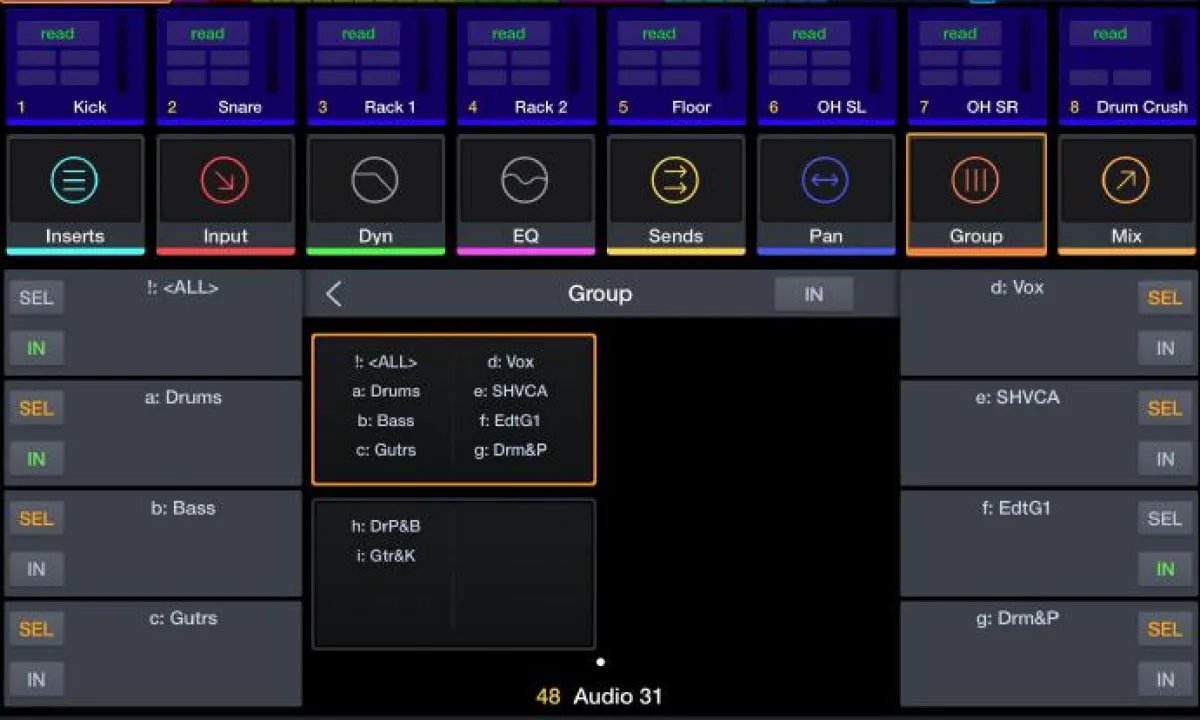The width and height of the screenshot is (1200, 720).
Task: Select i: Gtr&K in the second bank
Action: pos(386,555)
